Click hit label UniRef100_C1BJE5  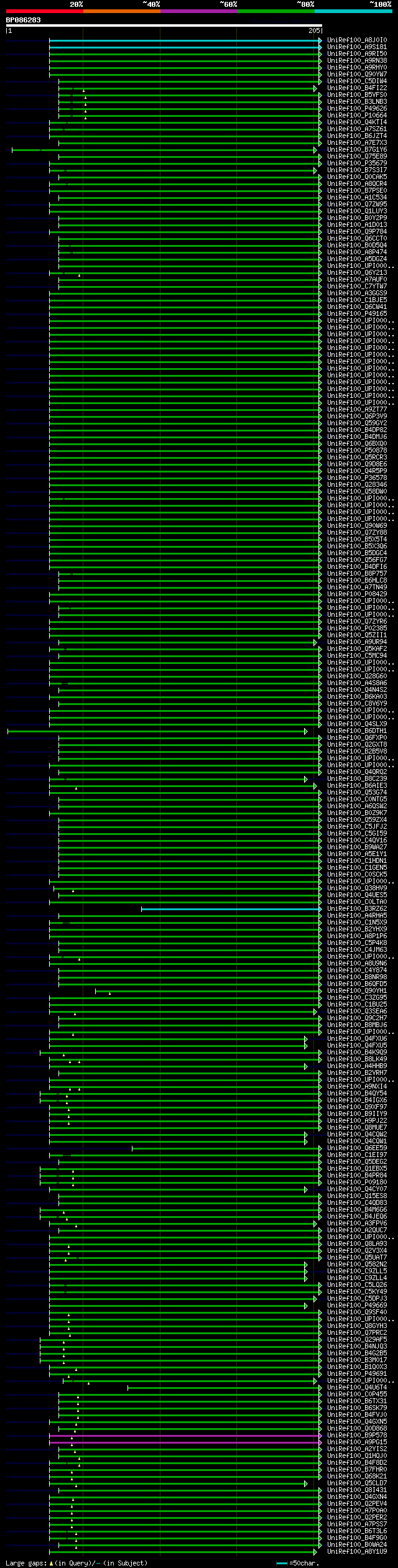(357, 300)
